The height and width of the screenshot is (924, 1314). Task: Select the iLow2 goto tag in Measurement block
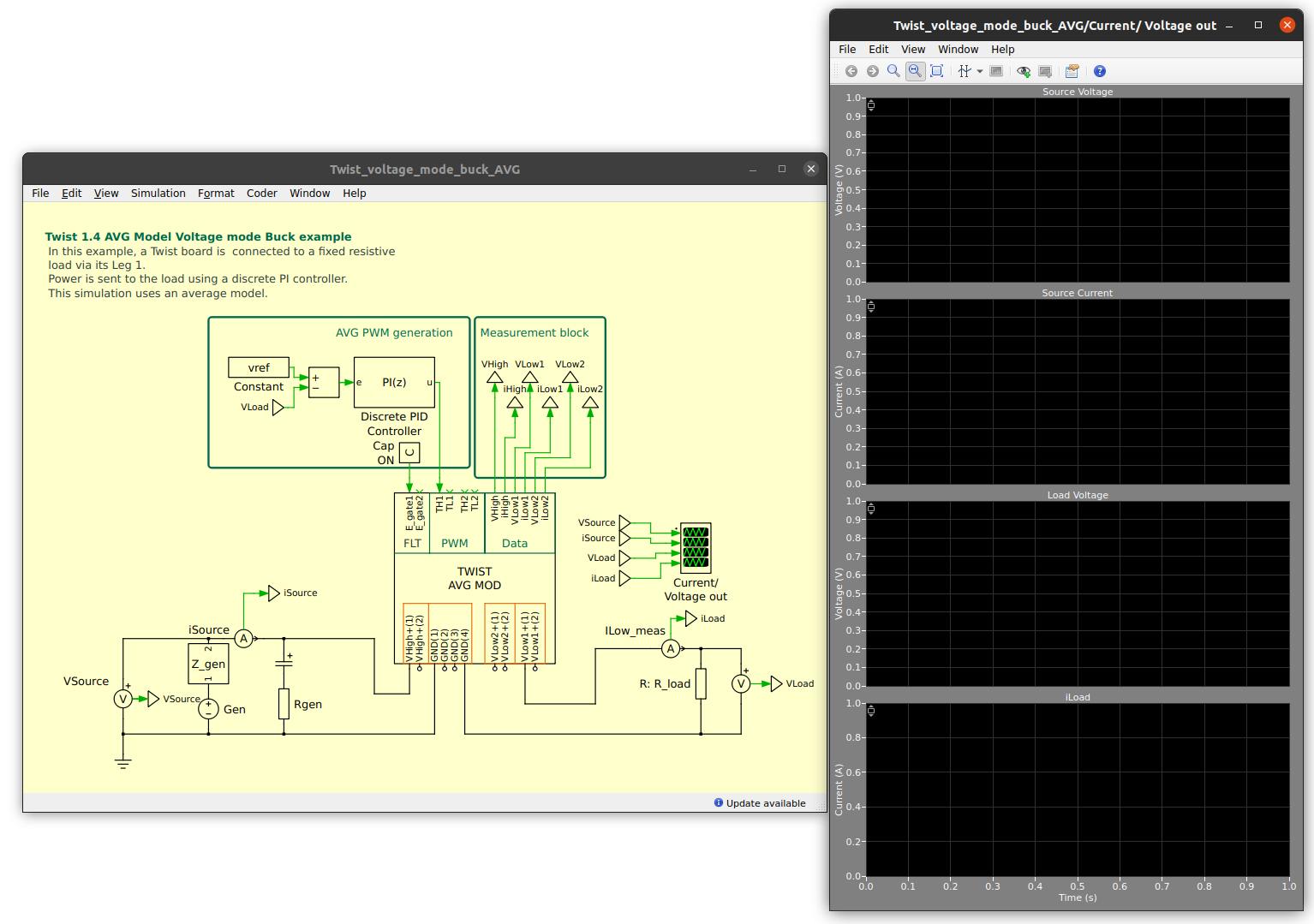[590, 402]
